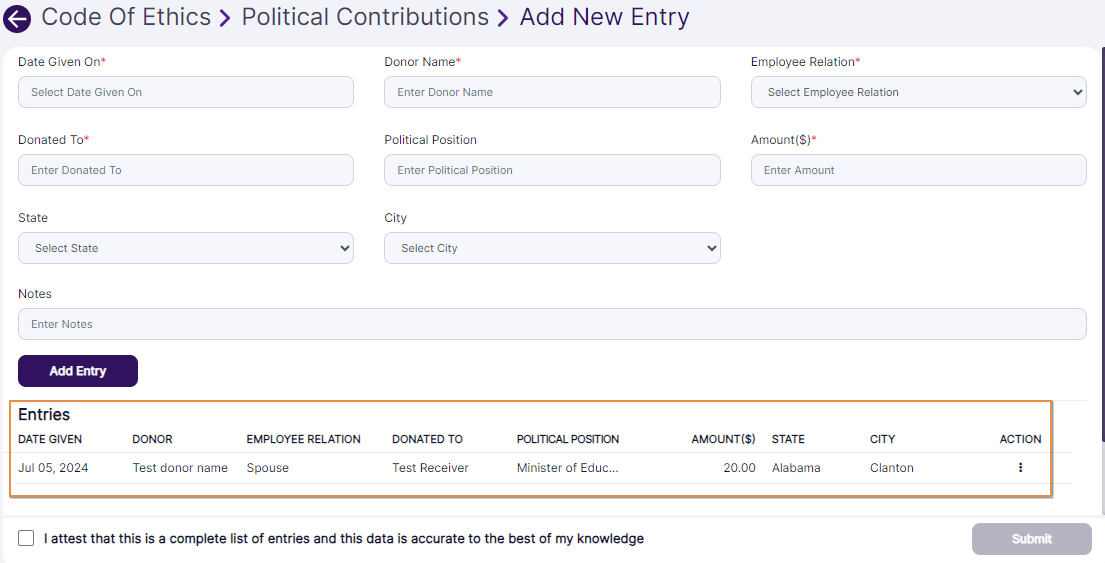Focus the Date Given On field
The height and width of the screenshot is (563, 1105).
pos(186,92)
